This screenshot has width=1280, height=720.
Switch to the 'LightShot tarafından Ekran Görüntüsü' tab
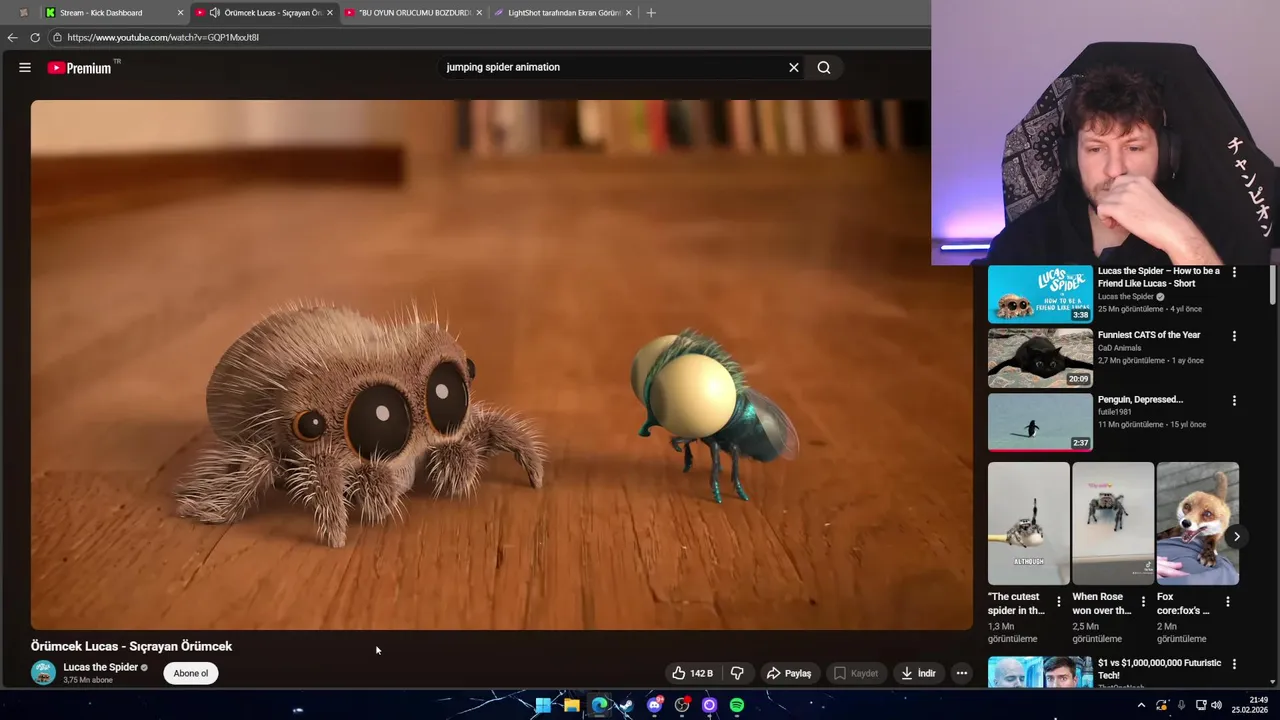pyautogui.click(x=563, y=13)
